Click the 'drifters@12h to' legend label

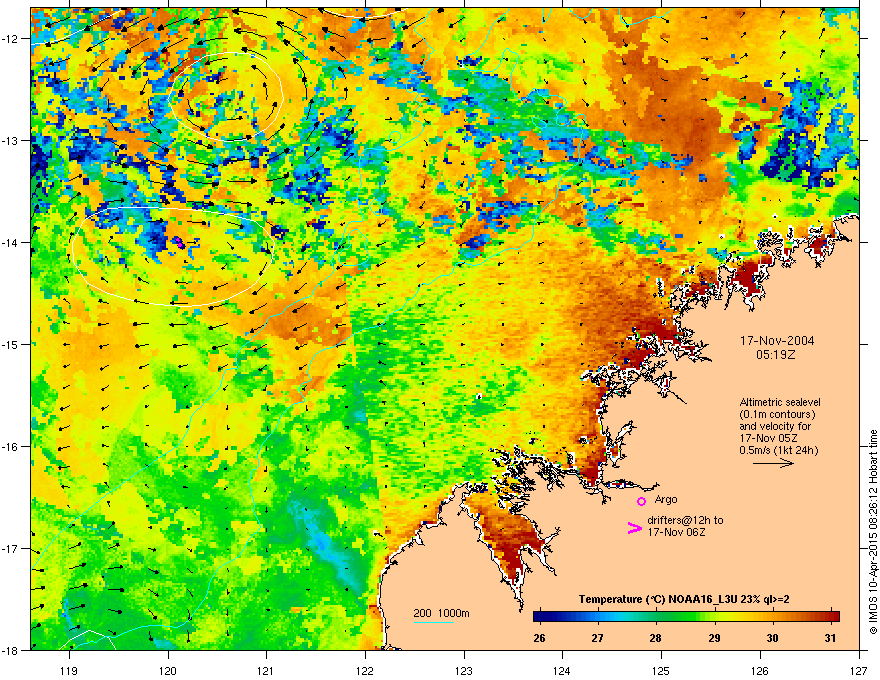(x=685, y=520)
